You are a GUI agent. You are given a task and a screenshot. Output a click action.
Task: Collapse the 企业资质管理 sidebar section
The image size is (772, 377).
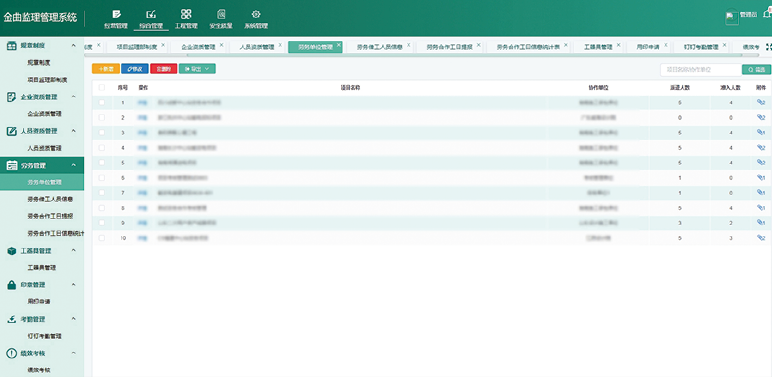(74, 97)
